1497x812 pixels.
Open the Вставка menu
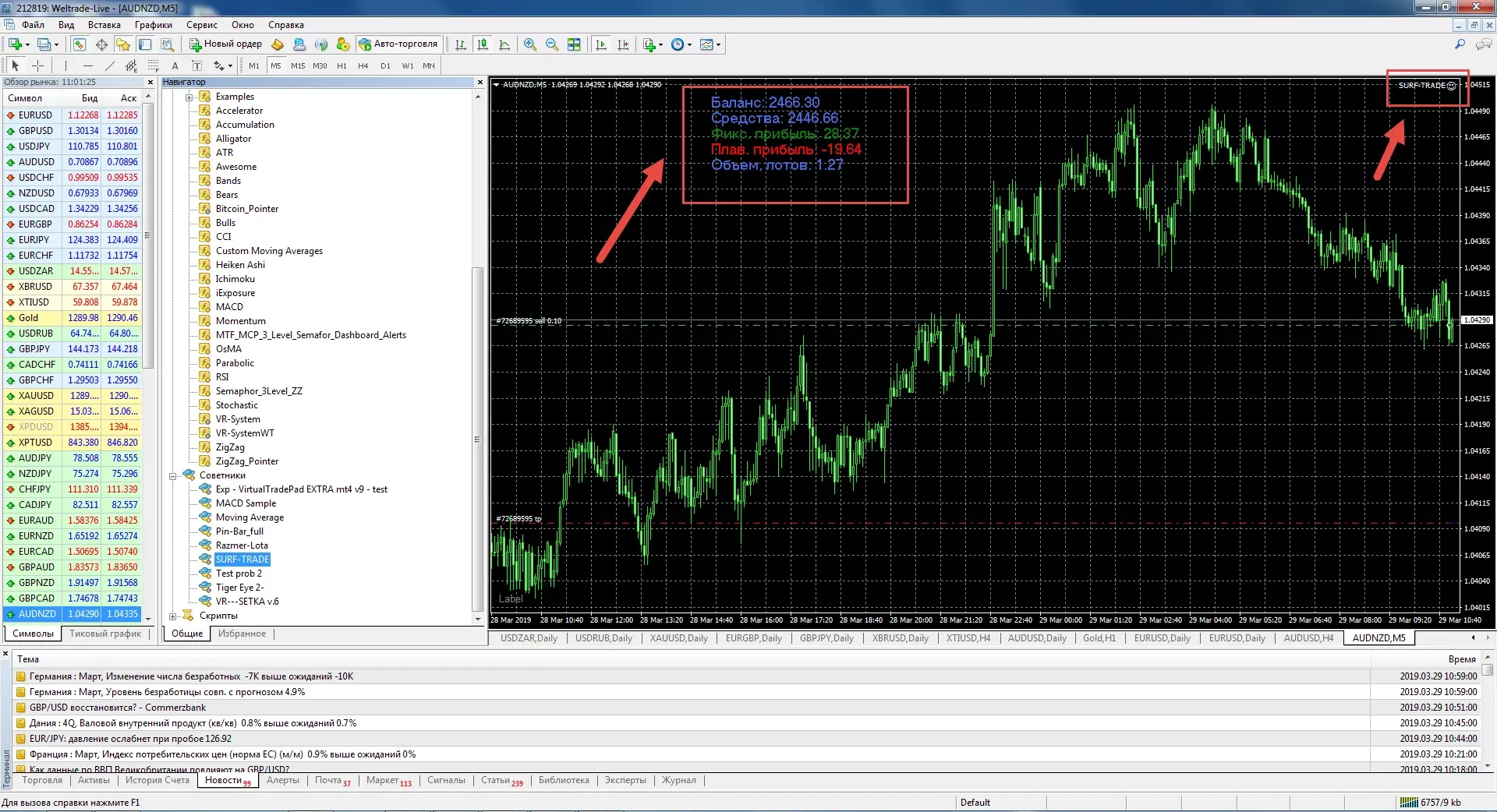tap(104, 25)
